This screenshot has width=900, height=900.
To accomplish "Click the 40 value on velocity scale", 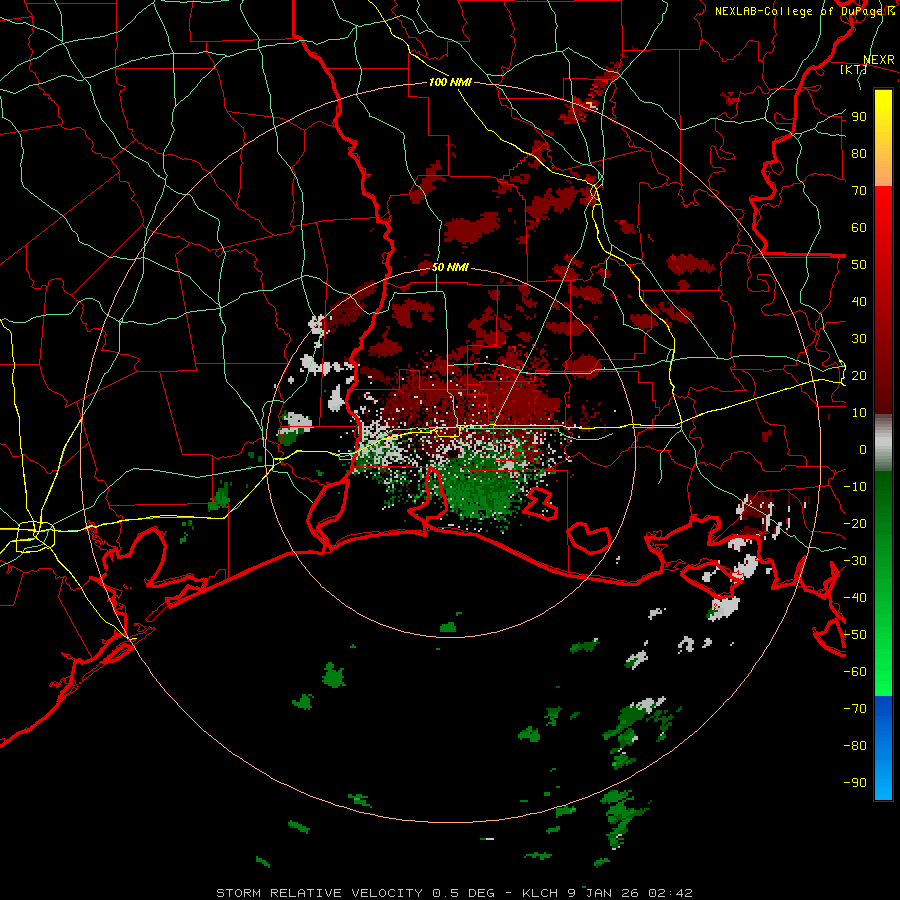I will tap(859, 301).
